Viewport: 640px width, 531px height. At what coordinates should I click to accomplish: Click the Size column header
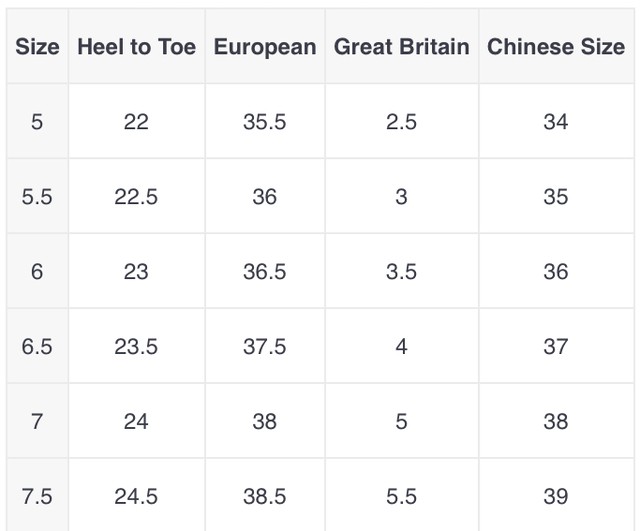pyautogui.click(x=37, y=46)
